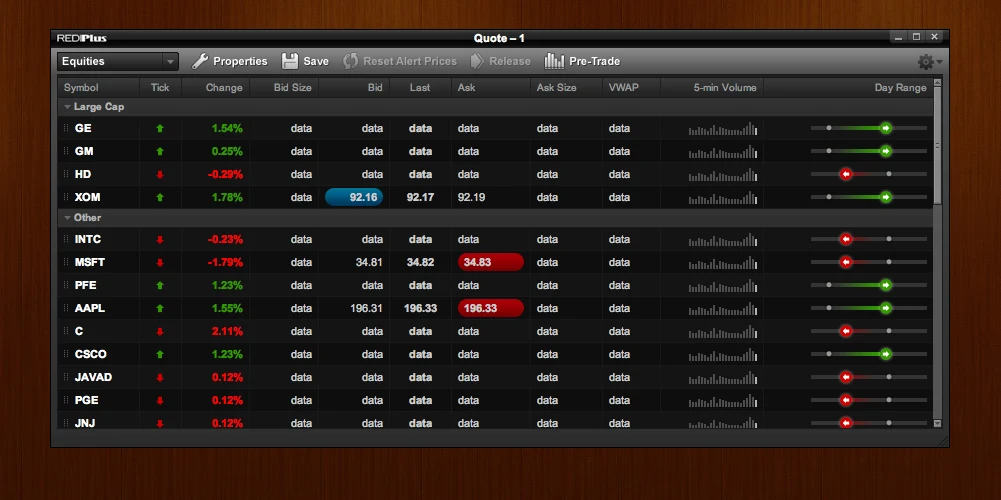Click the CSCO up tick arrow

[160, 354]
